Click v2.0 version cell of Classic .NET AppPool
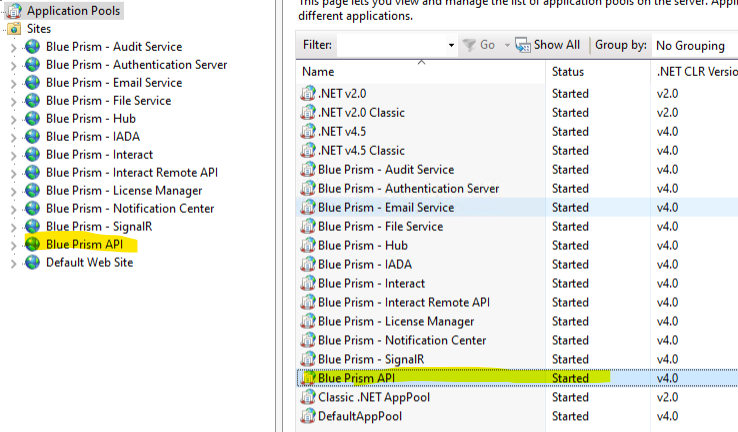Viewport: 738px width, 432px height. (667, 397)
